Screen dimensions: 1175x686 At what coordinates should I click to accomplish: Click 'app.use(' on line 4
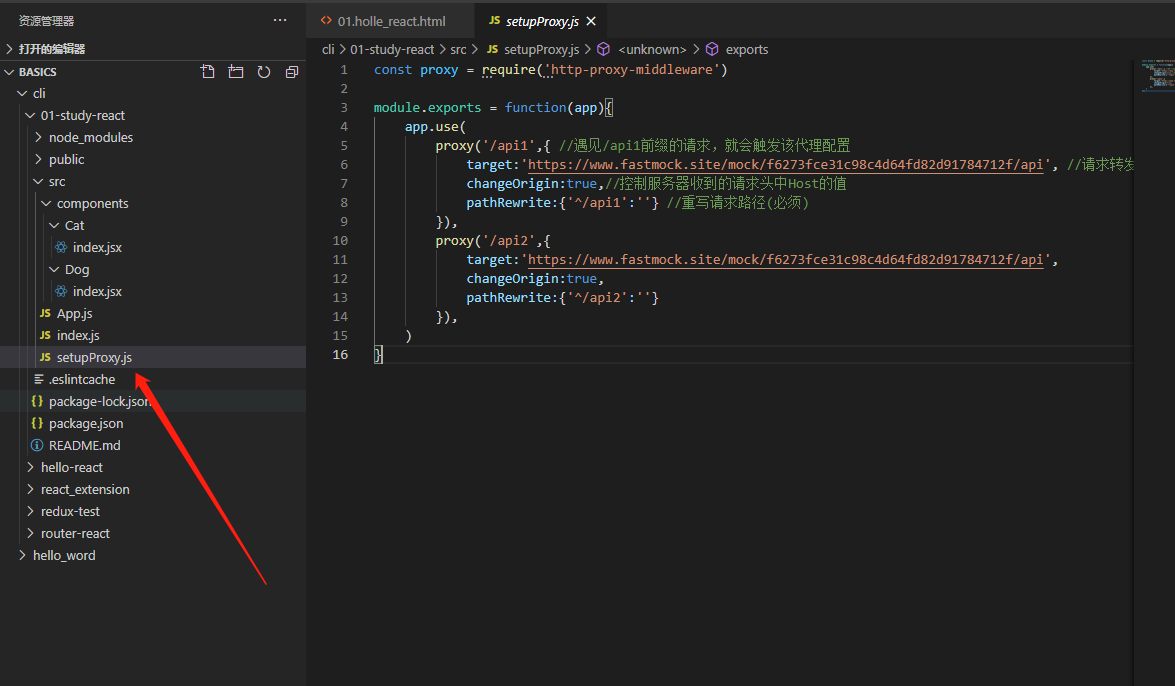(435, 127)
